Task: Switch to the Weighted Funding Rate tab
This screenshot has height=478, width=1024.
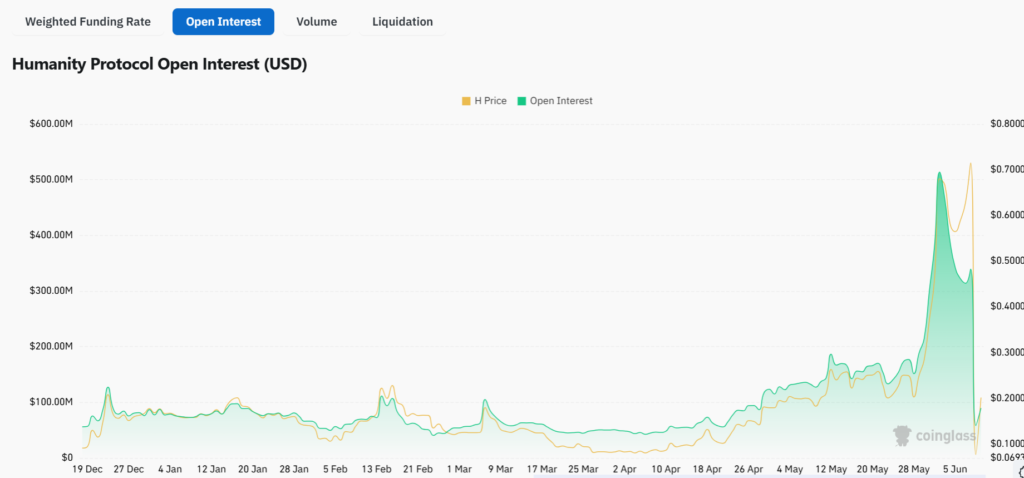Action: [88, 22]
